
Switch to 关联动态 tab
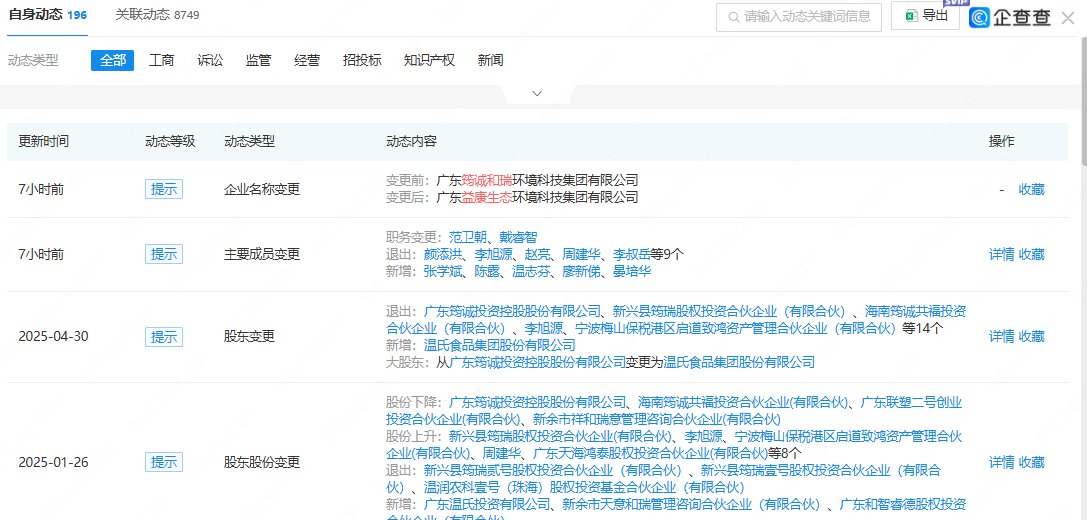pyautogui.click(x=157, y=15)
